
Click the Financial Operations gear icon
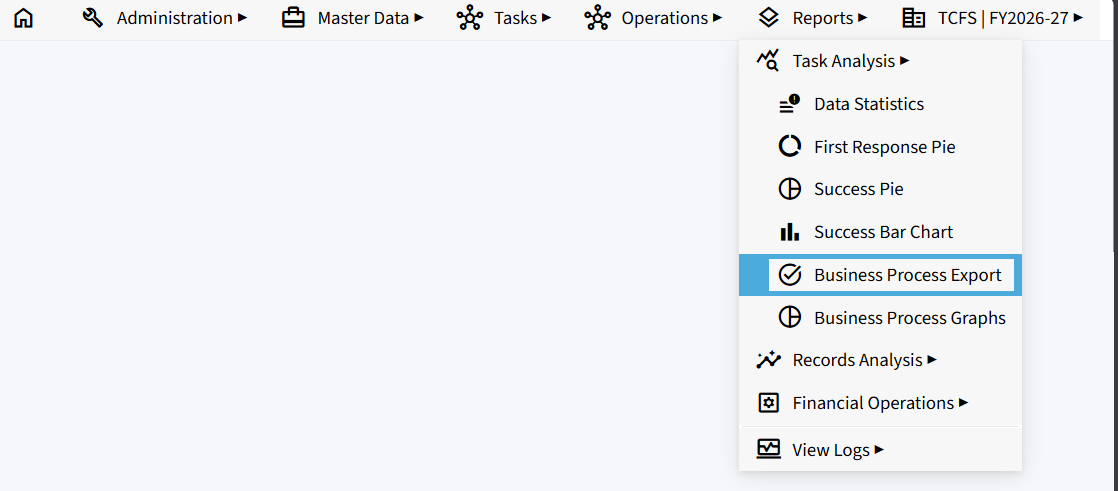point(768,403)
